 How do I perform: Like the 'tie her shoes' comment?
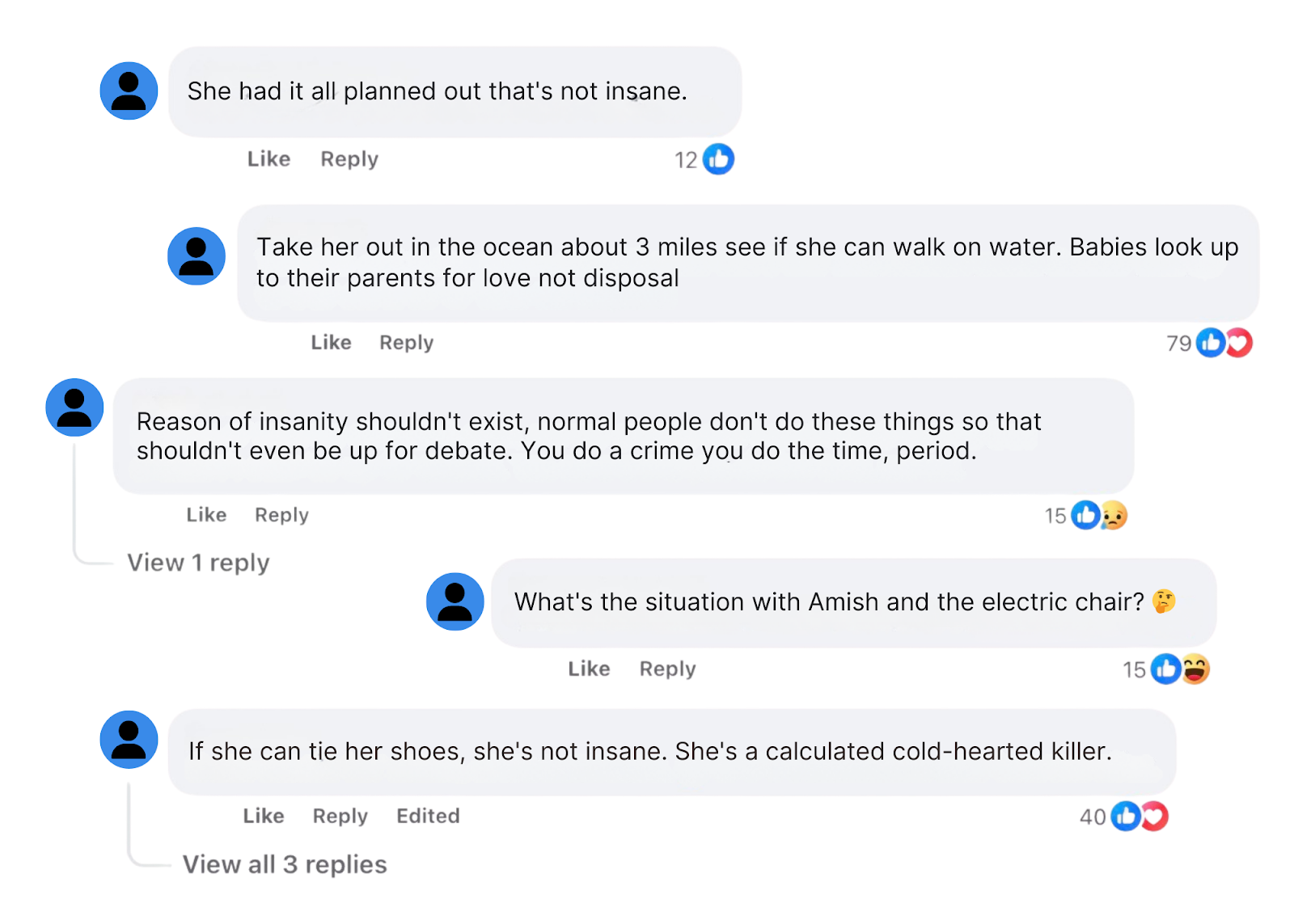(264, 816)
